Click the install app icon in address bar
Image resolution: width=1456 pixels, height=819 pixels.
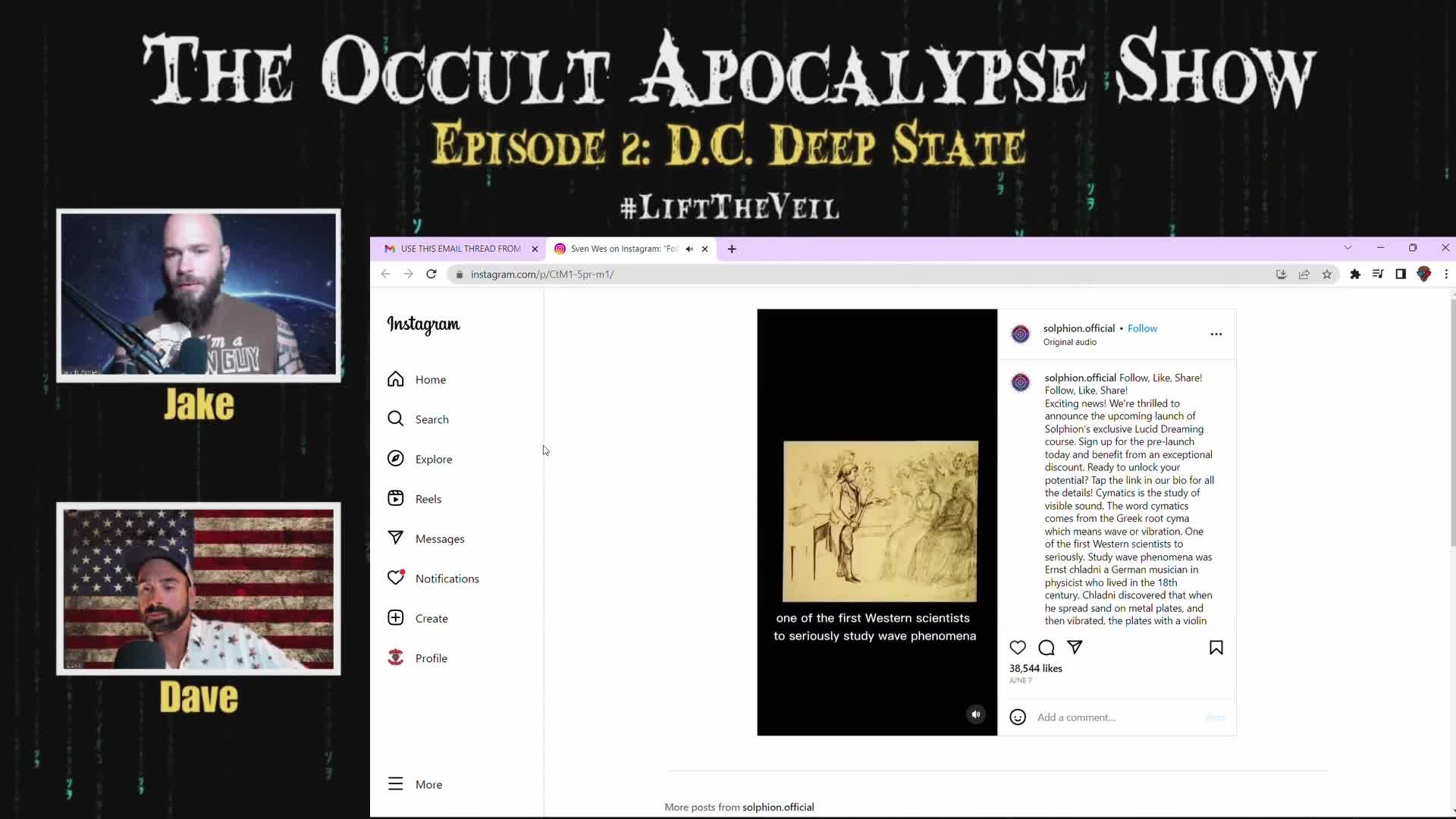(1282, 275)
